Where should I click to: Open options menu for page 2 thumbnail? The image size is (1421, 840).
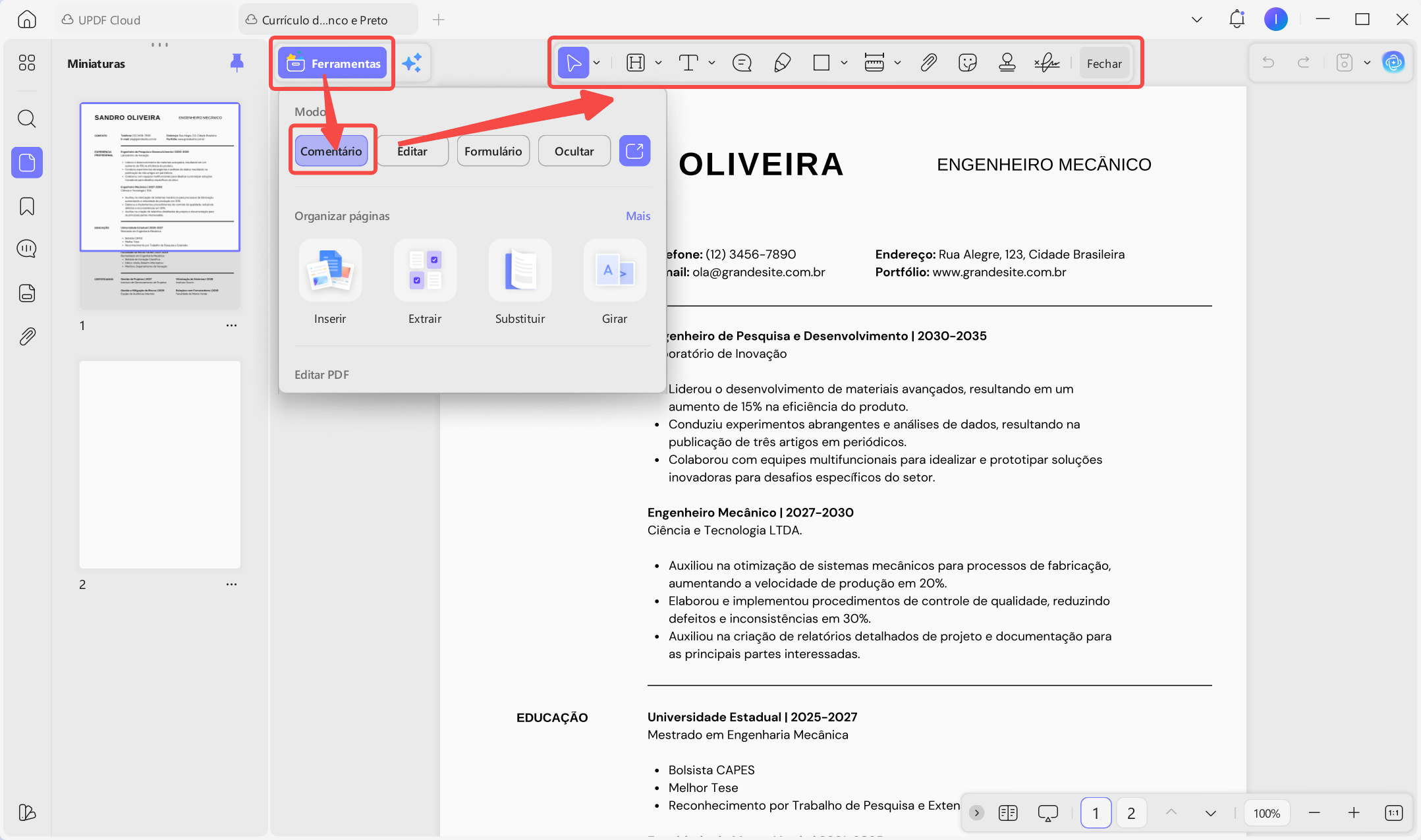231,584
